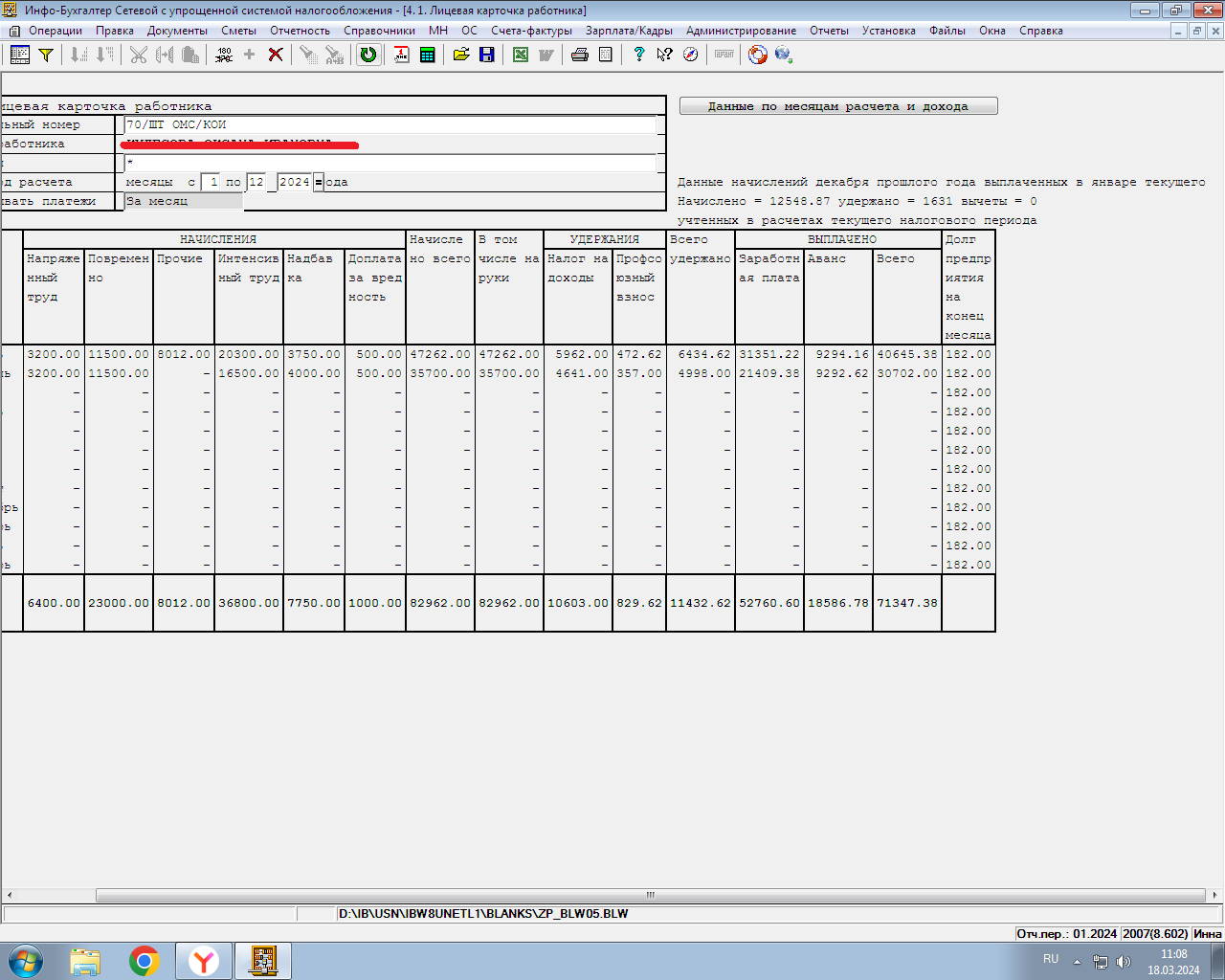Open the Счета-фактуры menu
The width and height of the screenshot is (1225, 980).
(x=531, y=31)
